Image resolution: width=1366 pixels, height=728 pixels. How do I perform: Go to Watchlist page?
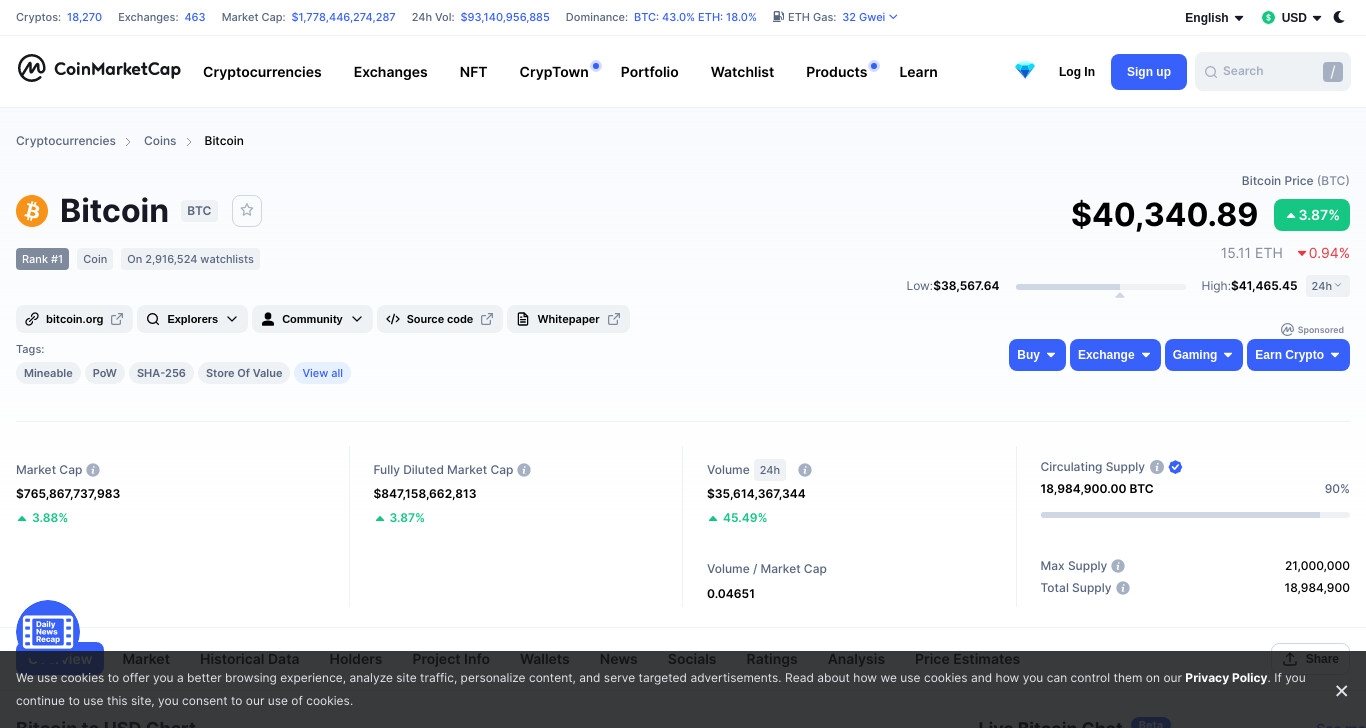[742, 72]
